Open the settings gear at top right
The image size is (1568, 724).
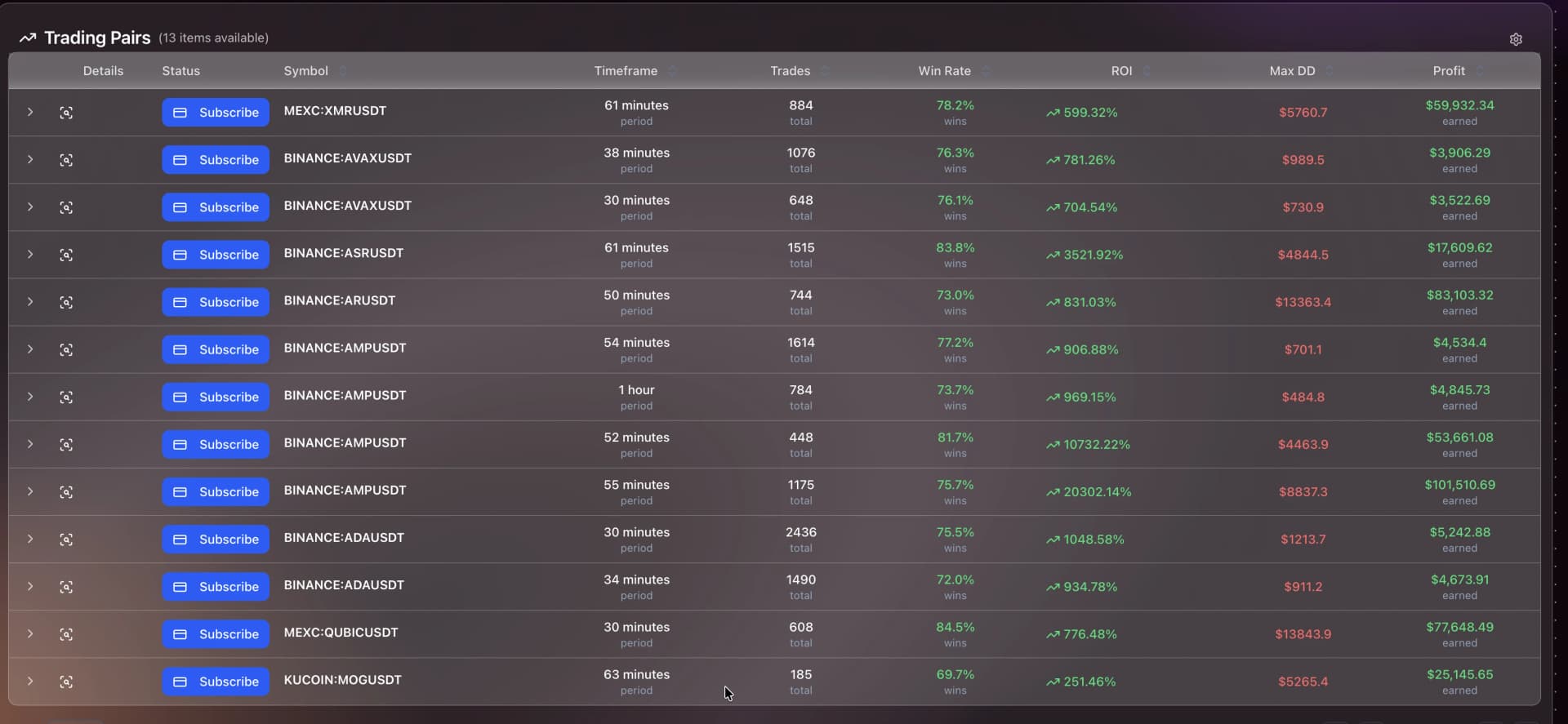click(1517, 38)
